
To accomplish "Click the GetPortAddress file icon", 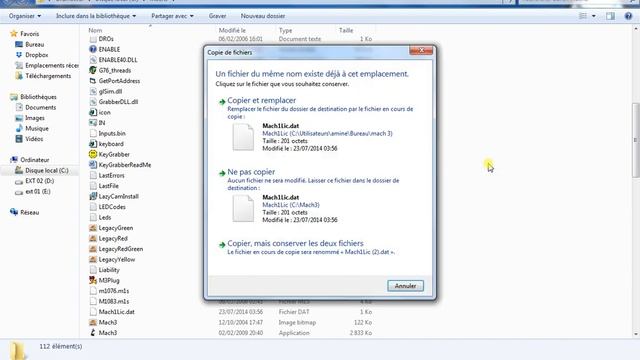I will pos(93,81).
